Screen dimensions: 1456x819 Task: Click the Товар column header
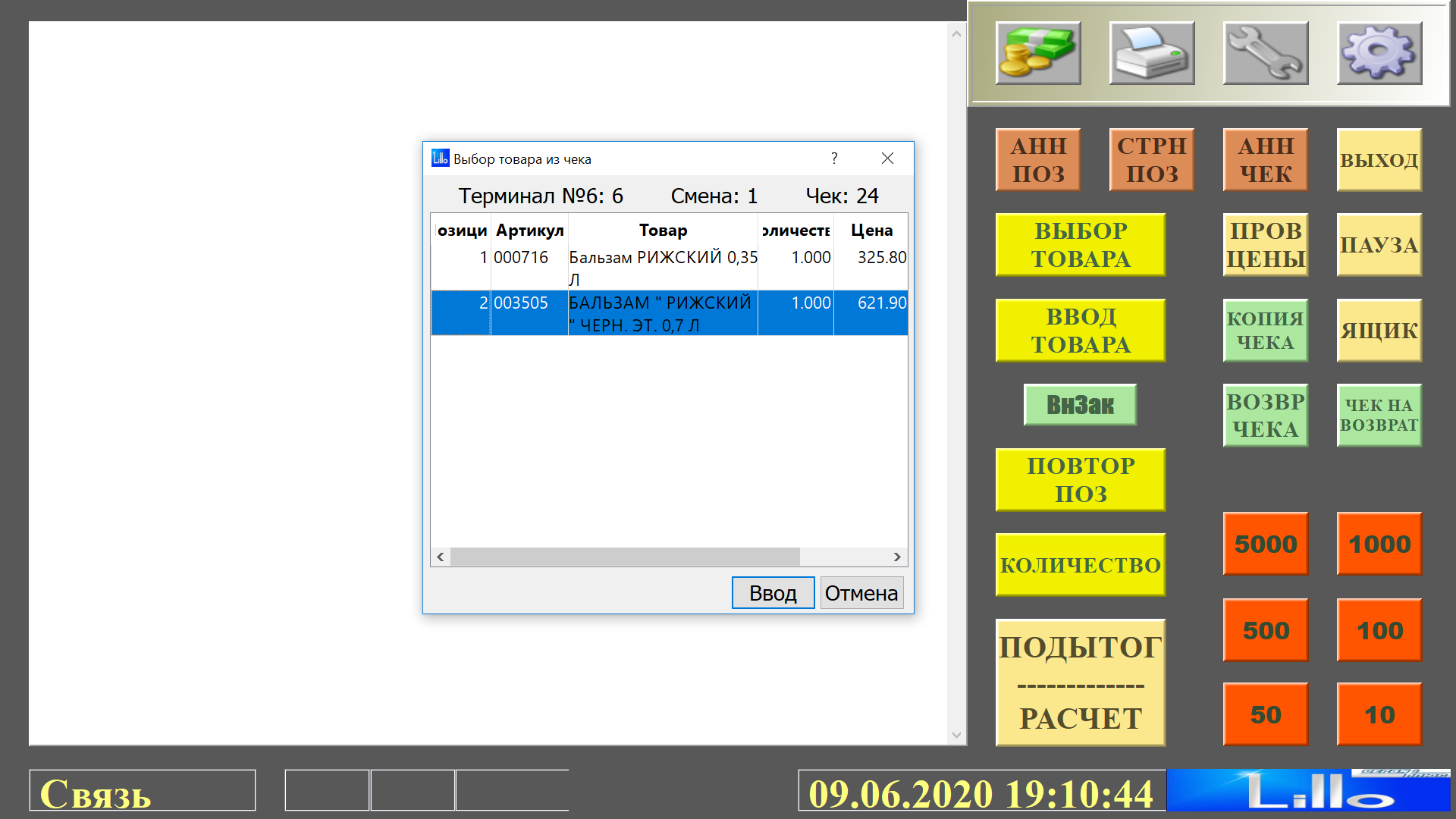click(663, 231)
